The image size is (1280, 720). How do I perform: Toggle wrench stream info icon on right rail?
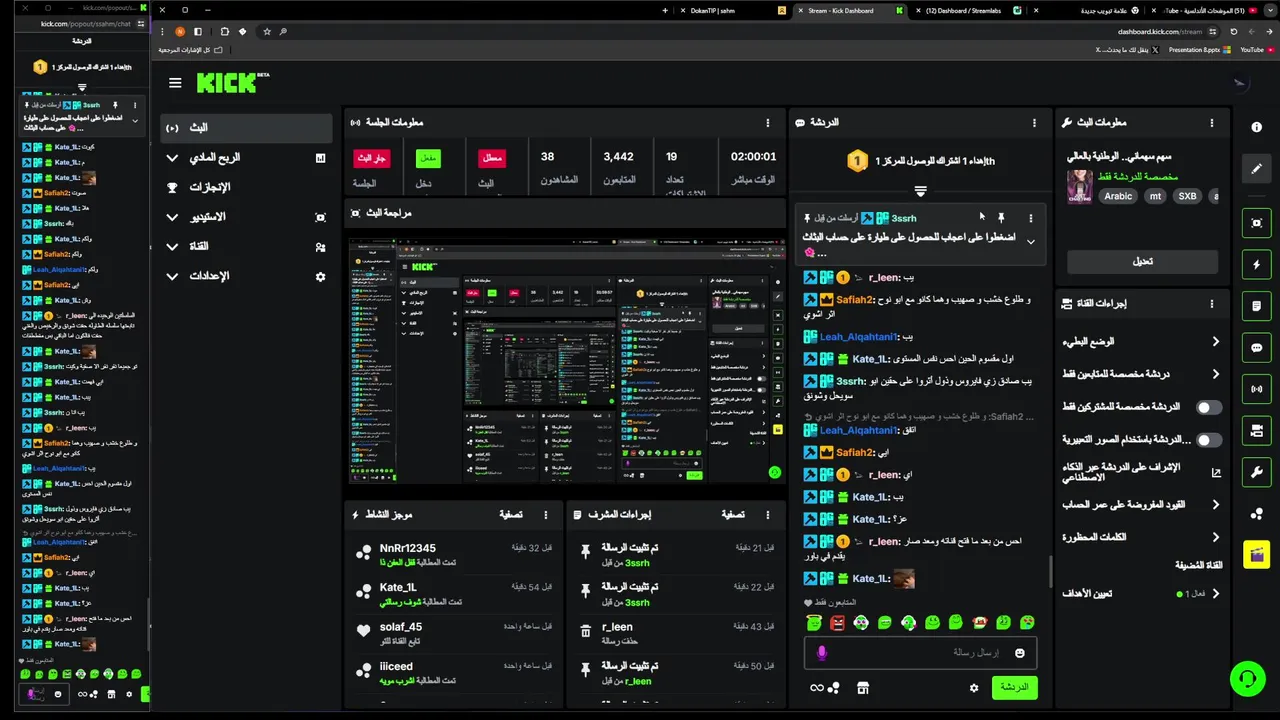(x=1257, y=472)
